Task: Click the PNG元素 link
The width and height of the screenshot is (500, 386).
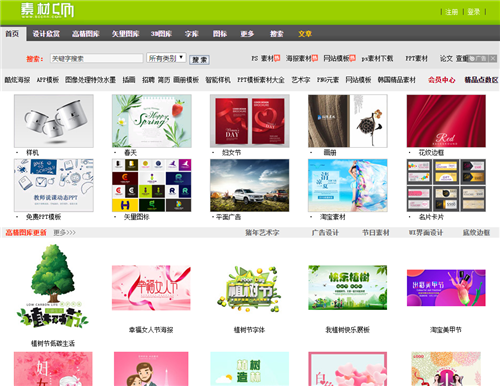Action: point(328,80)
